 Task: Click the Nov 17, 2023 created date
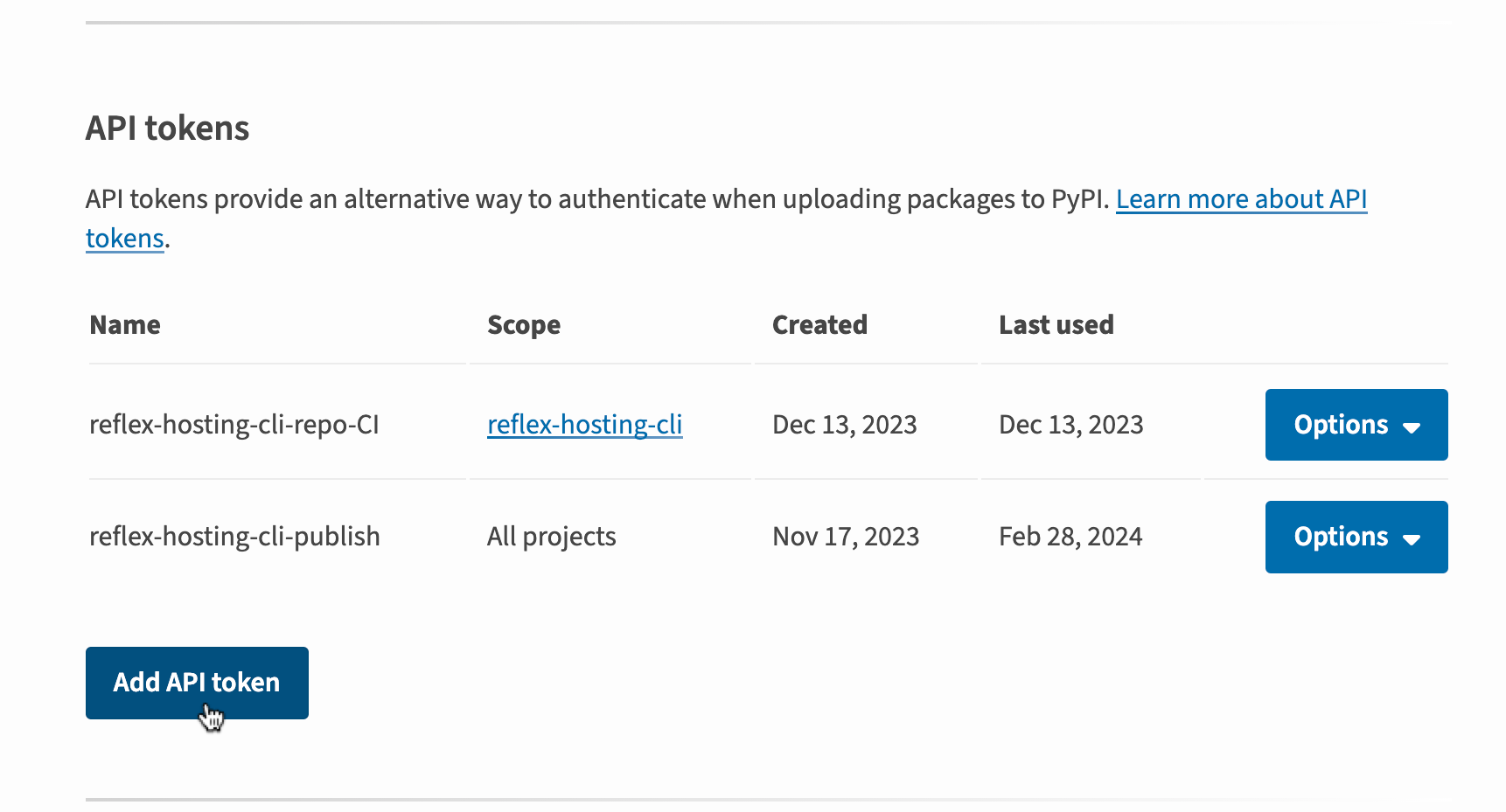846,537
